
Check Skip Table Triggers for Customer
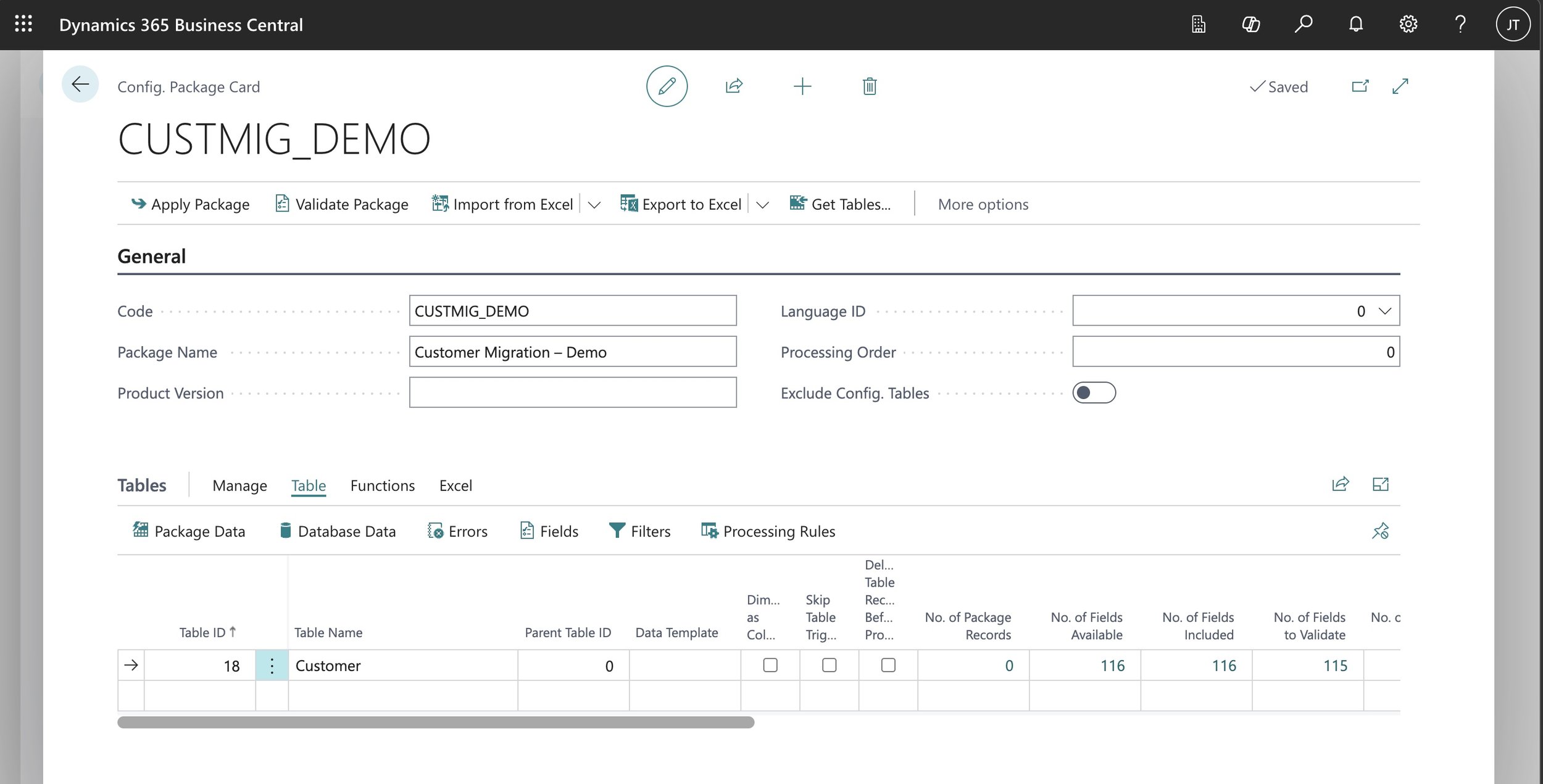829,665
